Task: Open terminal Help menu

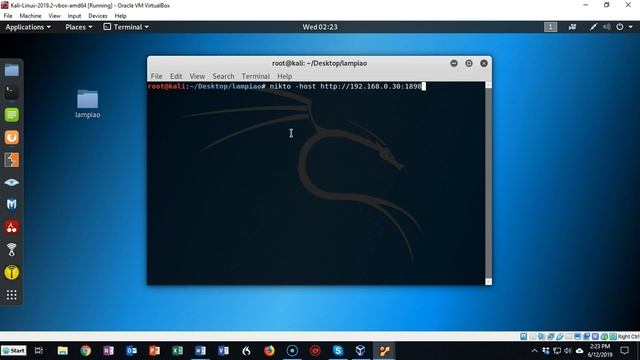Action: click(x=284, y=76)
